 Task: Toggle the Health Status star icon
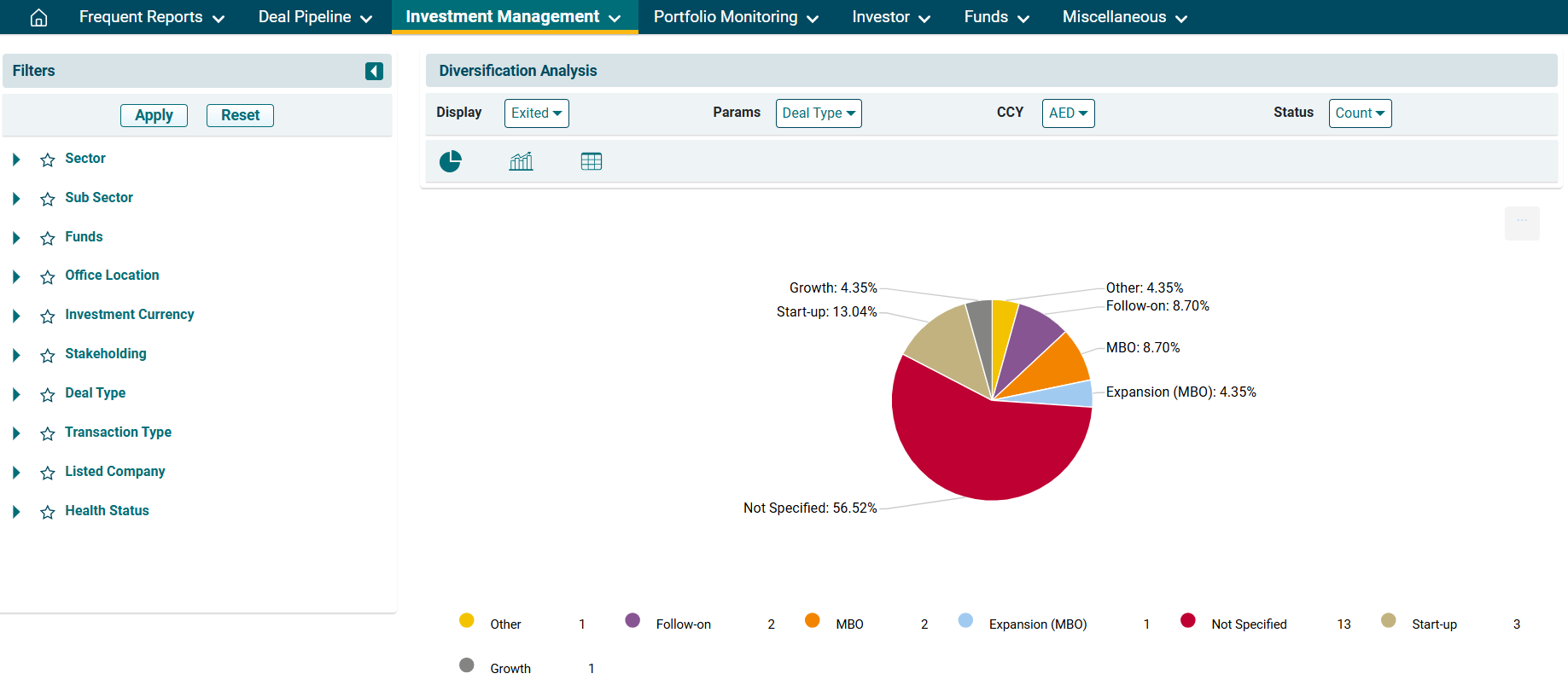[x=48, y=512]
